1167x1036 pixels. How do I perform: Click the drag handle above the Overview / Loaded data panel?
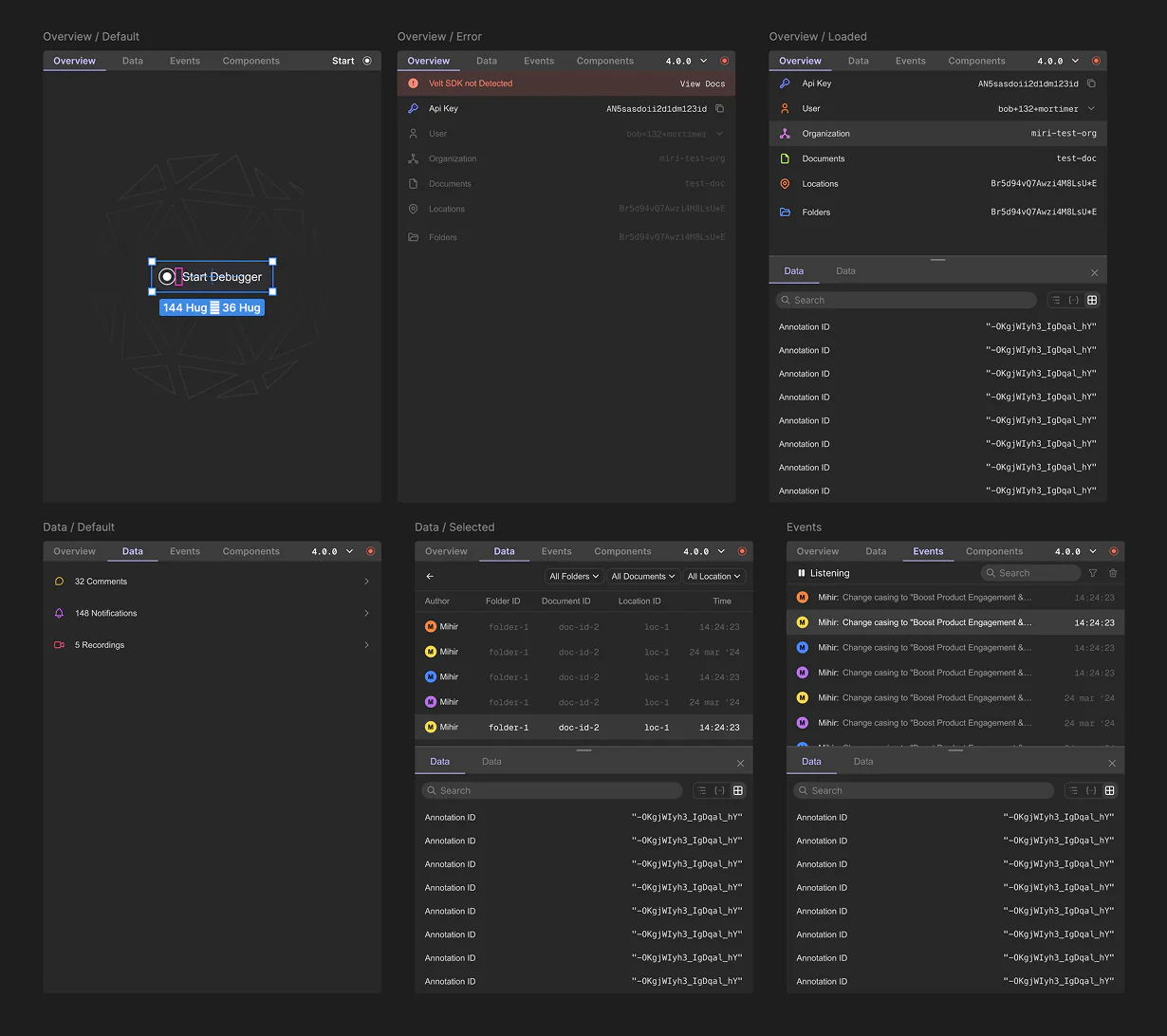(x=938, y=260)
